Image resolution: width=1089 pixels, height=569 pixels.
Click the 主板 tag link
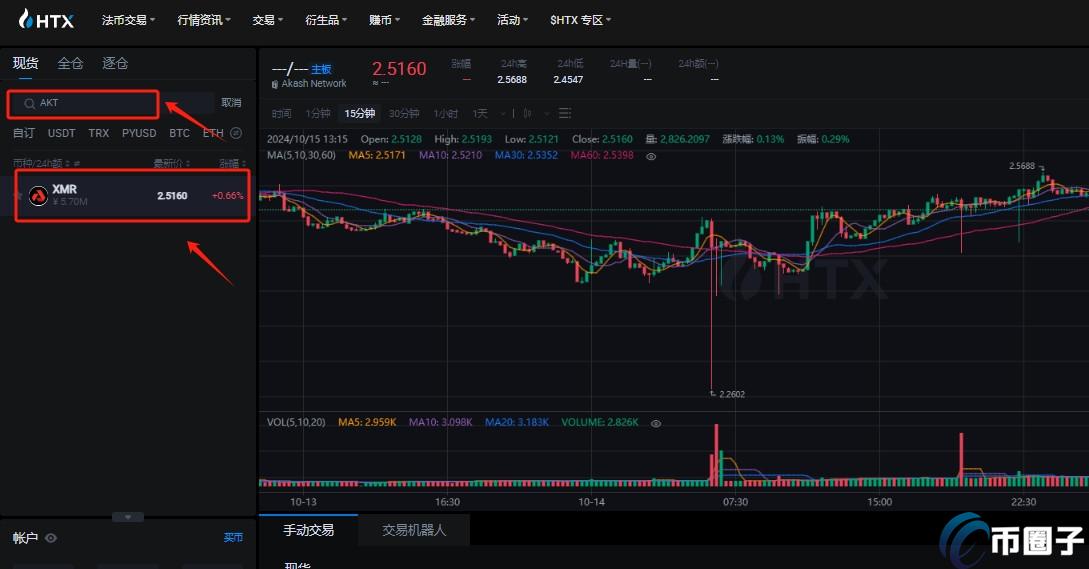click(x=321, y=69)
